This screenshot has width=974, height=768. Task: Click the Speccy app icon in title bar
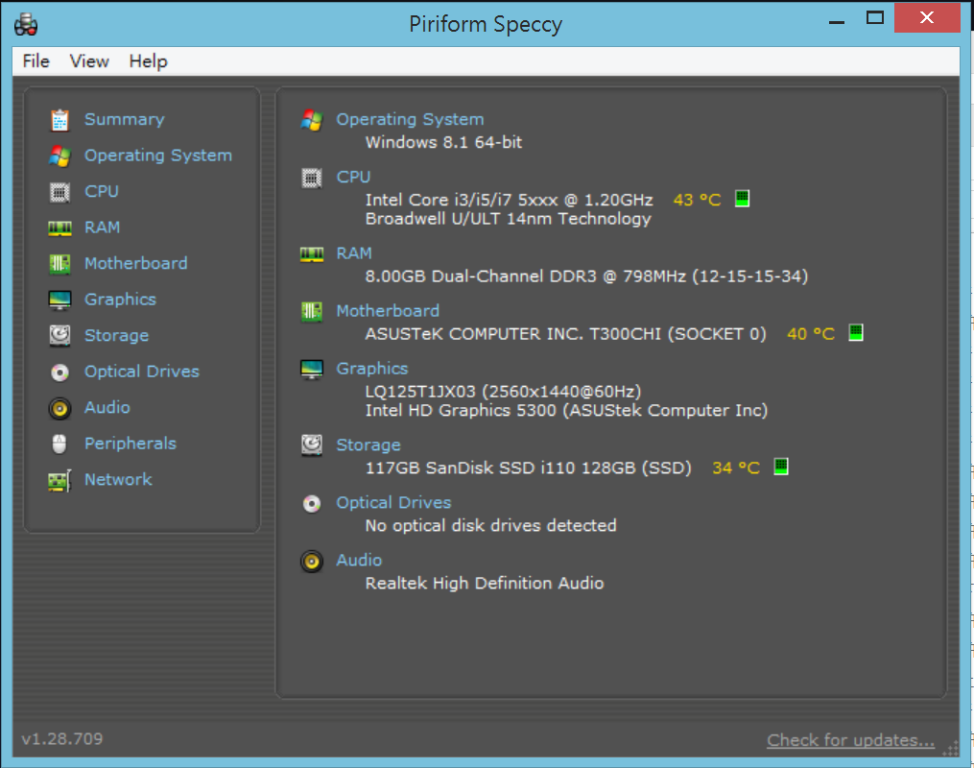(x=26, y=24)
